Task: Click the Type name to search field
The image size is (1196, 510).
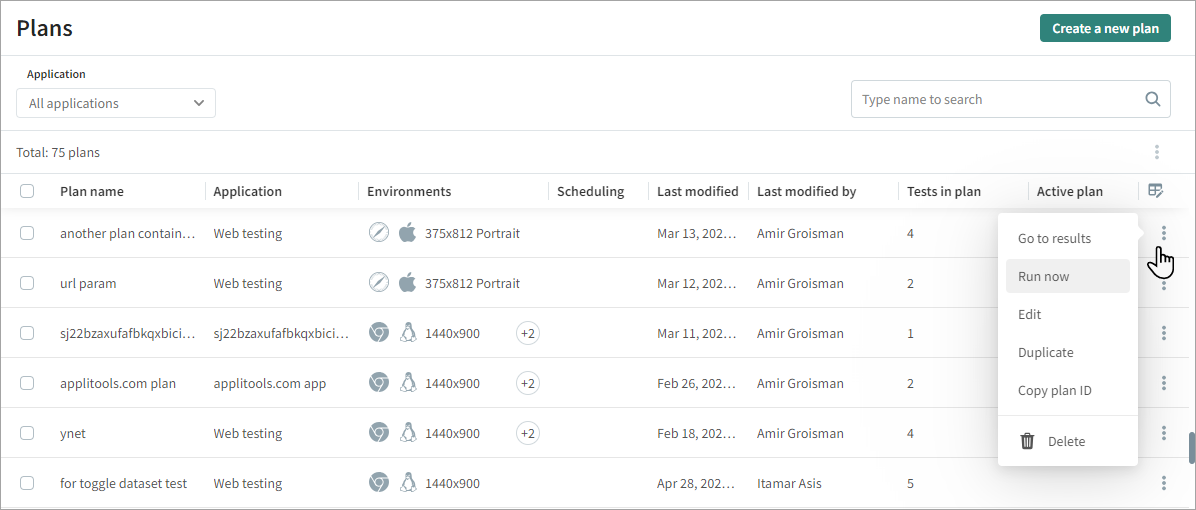Action: [995, 99]
